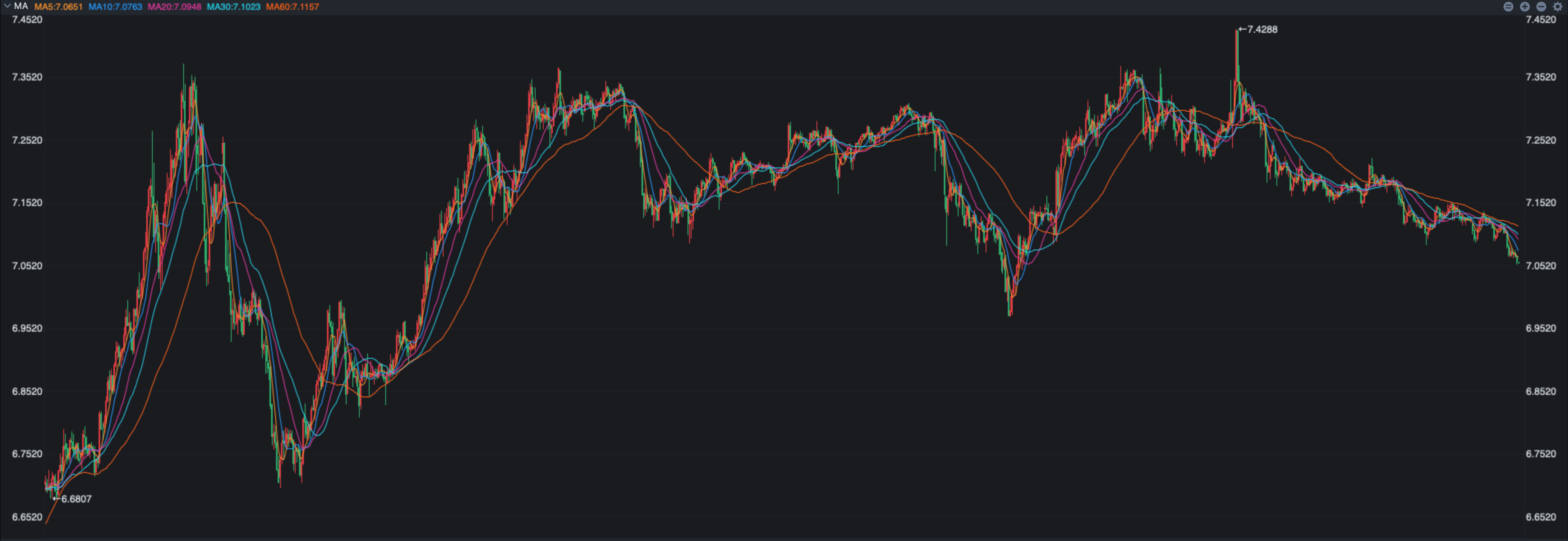This screenshot has width=1568, height=541.
Task: Select the magenta MA20:7.0948 legend
Action: pyautogui.click(x=174, y=7)
